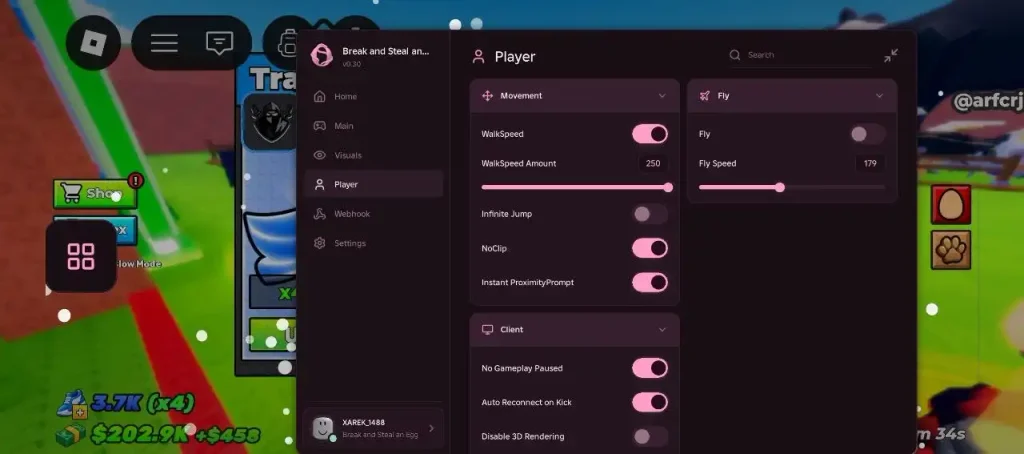
Task: Click the WalkSpeed Amount slider handle
Action: 668,187
